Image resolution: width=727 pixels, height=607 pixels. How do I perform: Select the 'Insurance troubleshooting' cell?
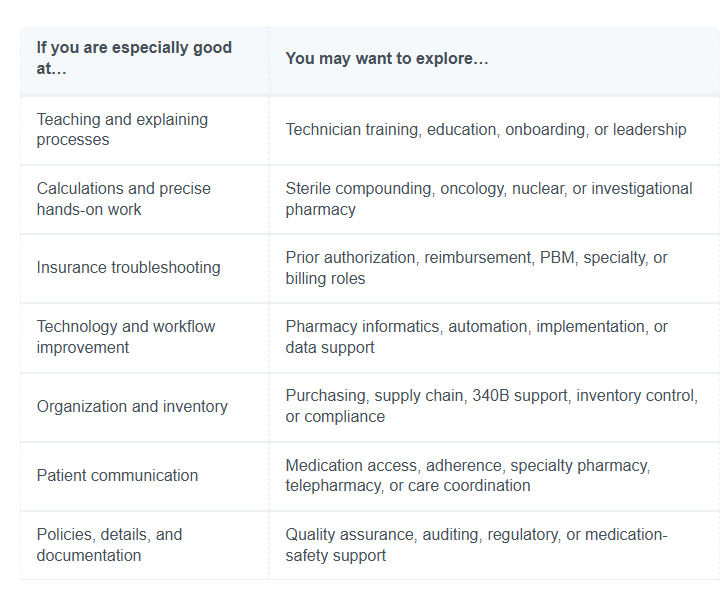tap(144, 268)
